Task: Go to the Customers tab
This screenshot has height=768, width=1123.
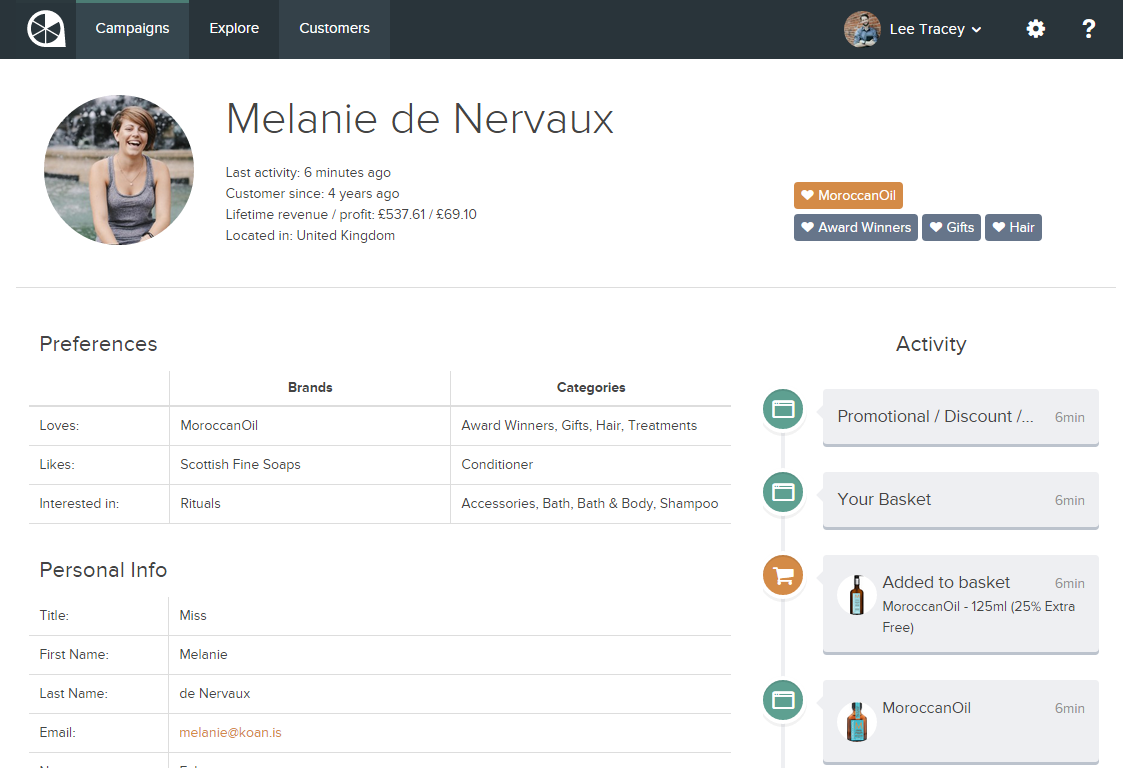Action: pyautogui.click(x=334, y=29)
